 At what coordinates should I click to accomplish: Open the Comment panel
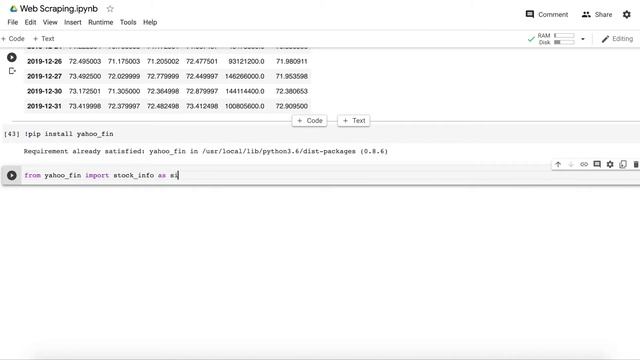pos(547,14)
